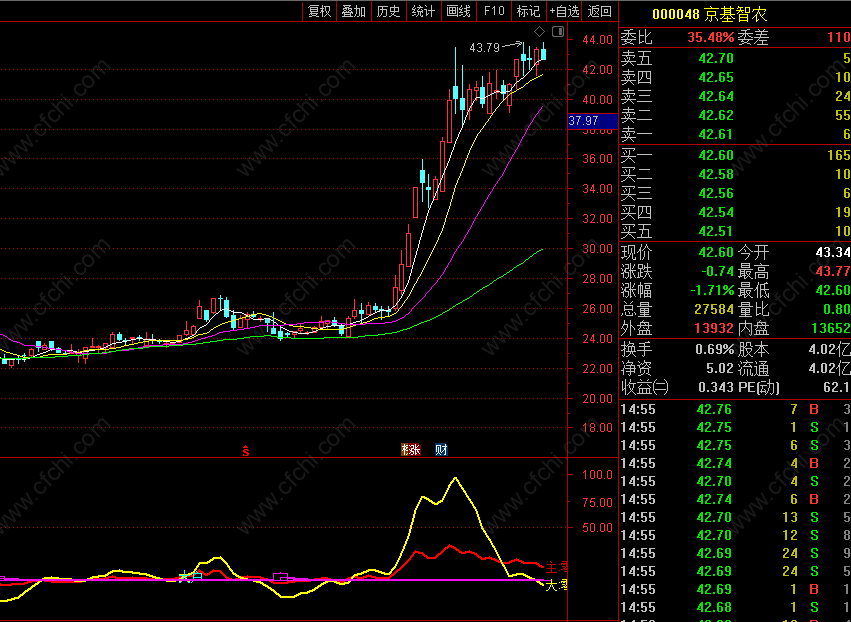Click the 最低 42.60 value
This screenshot has height=622, width=851.
point(833,290)
